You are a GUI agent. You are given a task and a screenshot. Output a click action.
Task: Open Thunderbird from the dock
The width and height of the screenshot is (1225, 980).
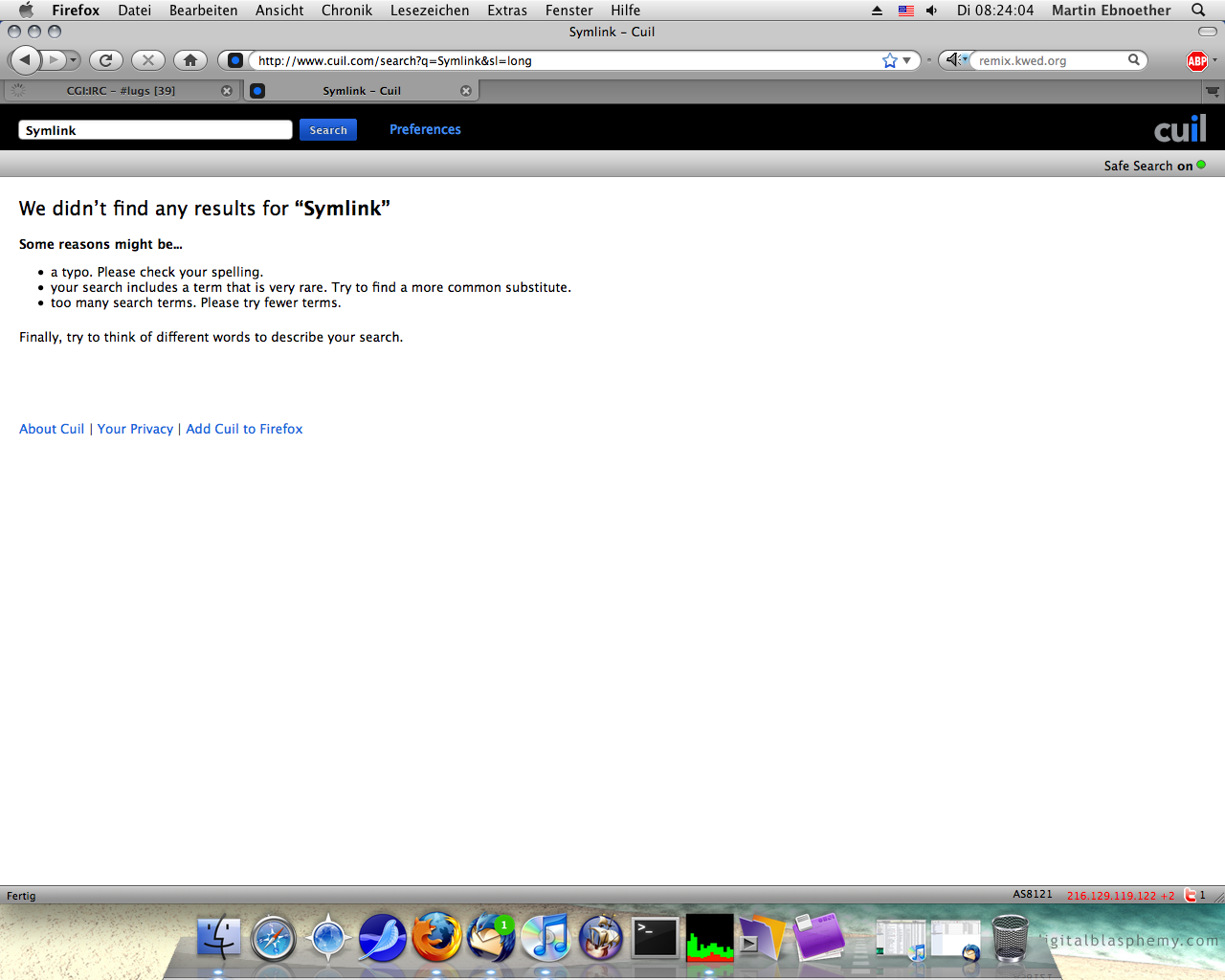pyautogui.click(x=492, y=937)
